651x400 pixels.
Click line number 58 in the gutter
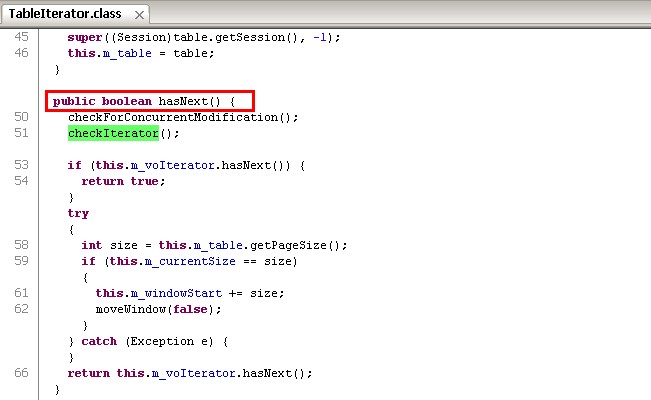(22, 245)
